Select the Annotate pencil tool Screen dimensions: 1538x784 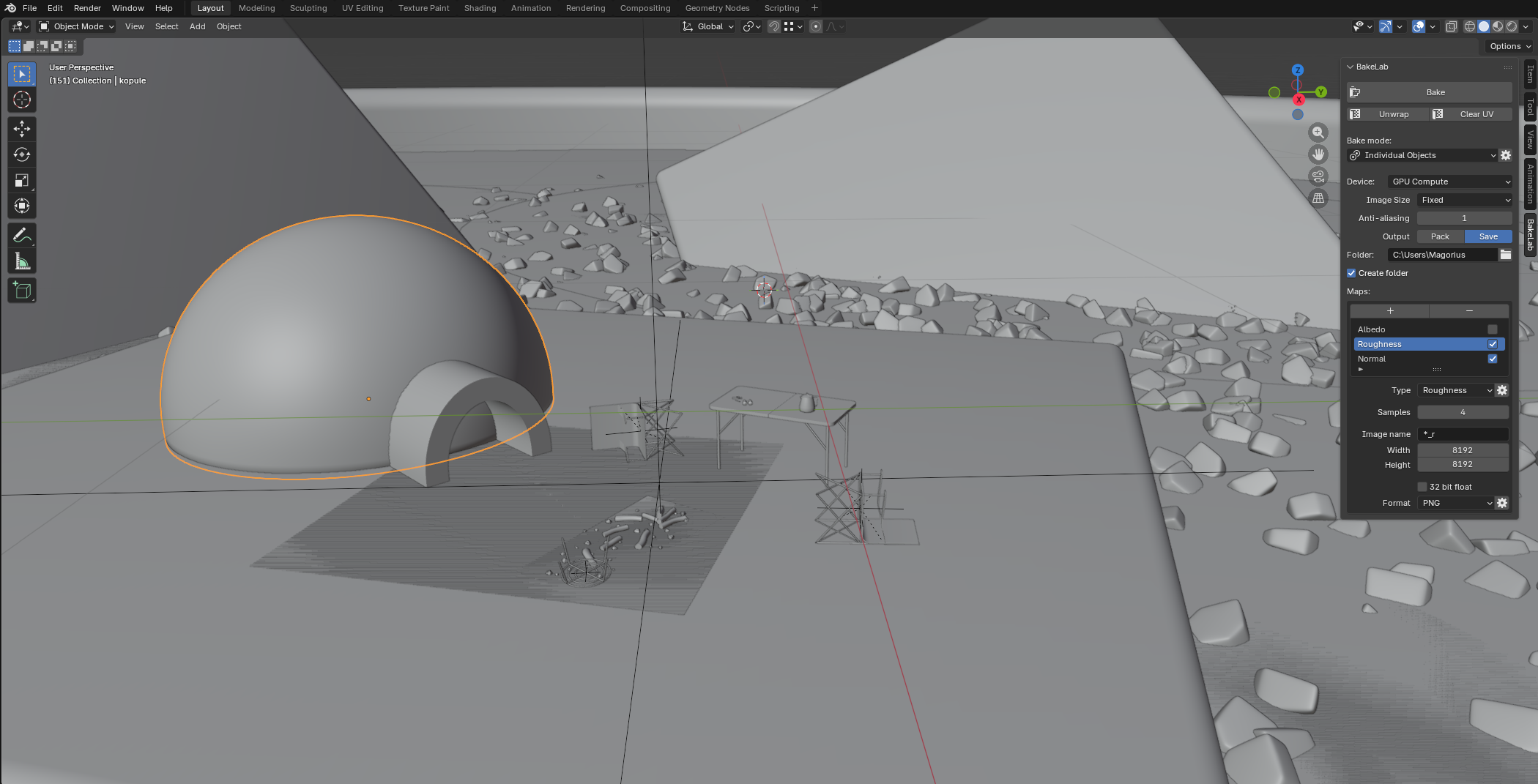22,236
